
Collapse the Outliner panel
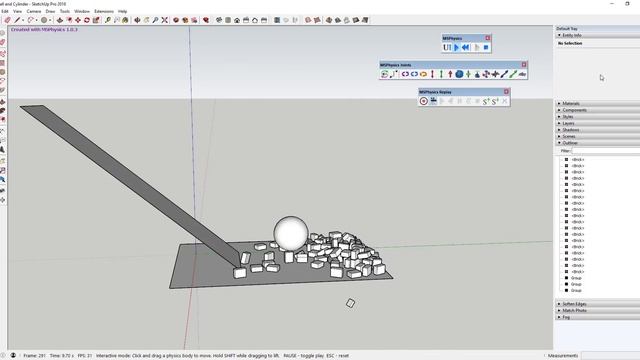[x=559, y=143]
